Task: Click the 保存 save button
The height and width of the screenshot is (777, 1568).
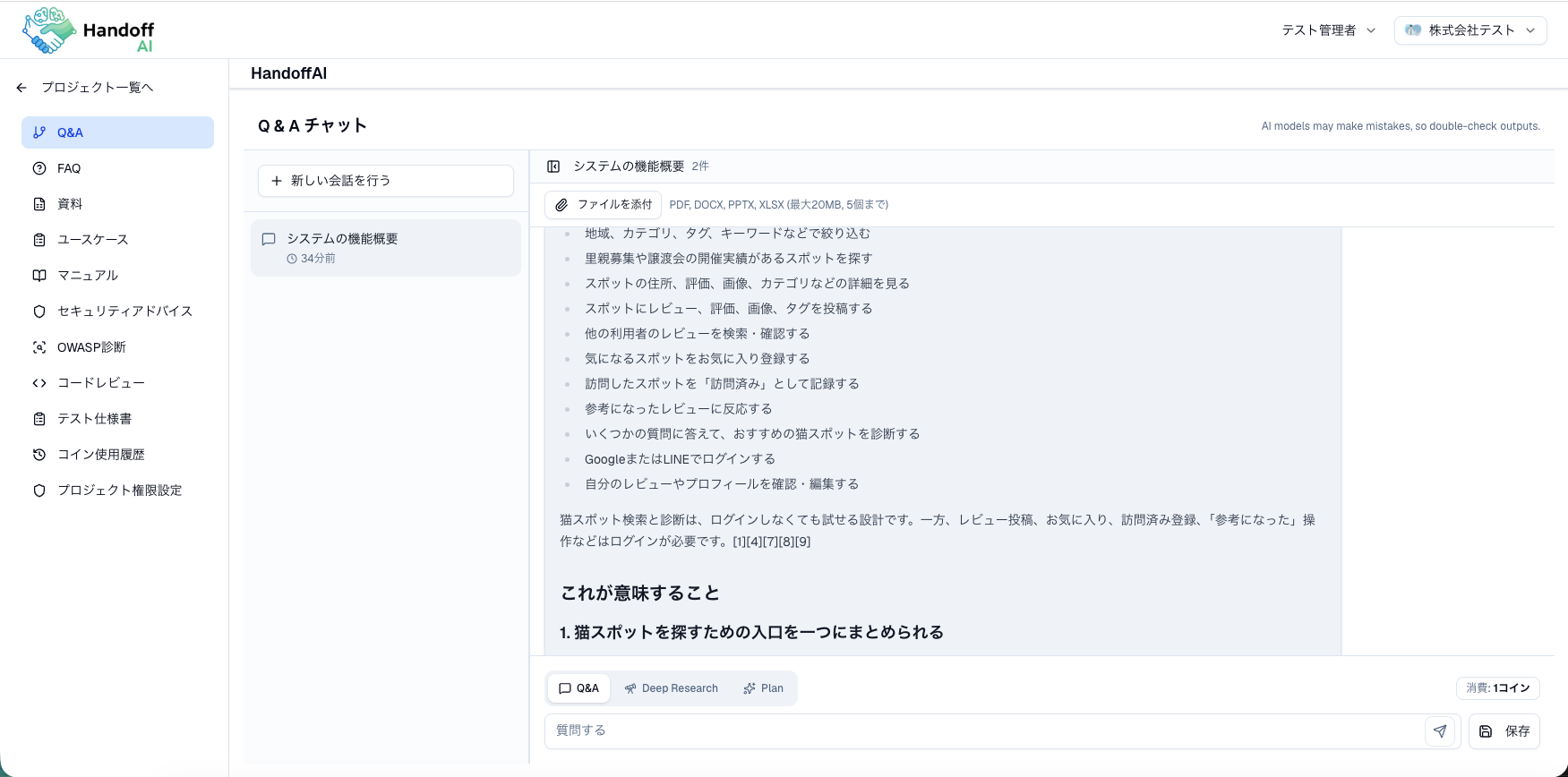Action: (1504, 731)
